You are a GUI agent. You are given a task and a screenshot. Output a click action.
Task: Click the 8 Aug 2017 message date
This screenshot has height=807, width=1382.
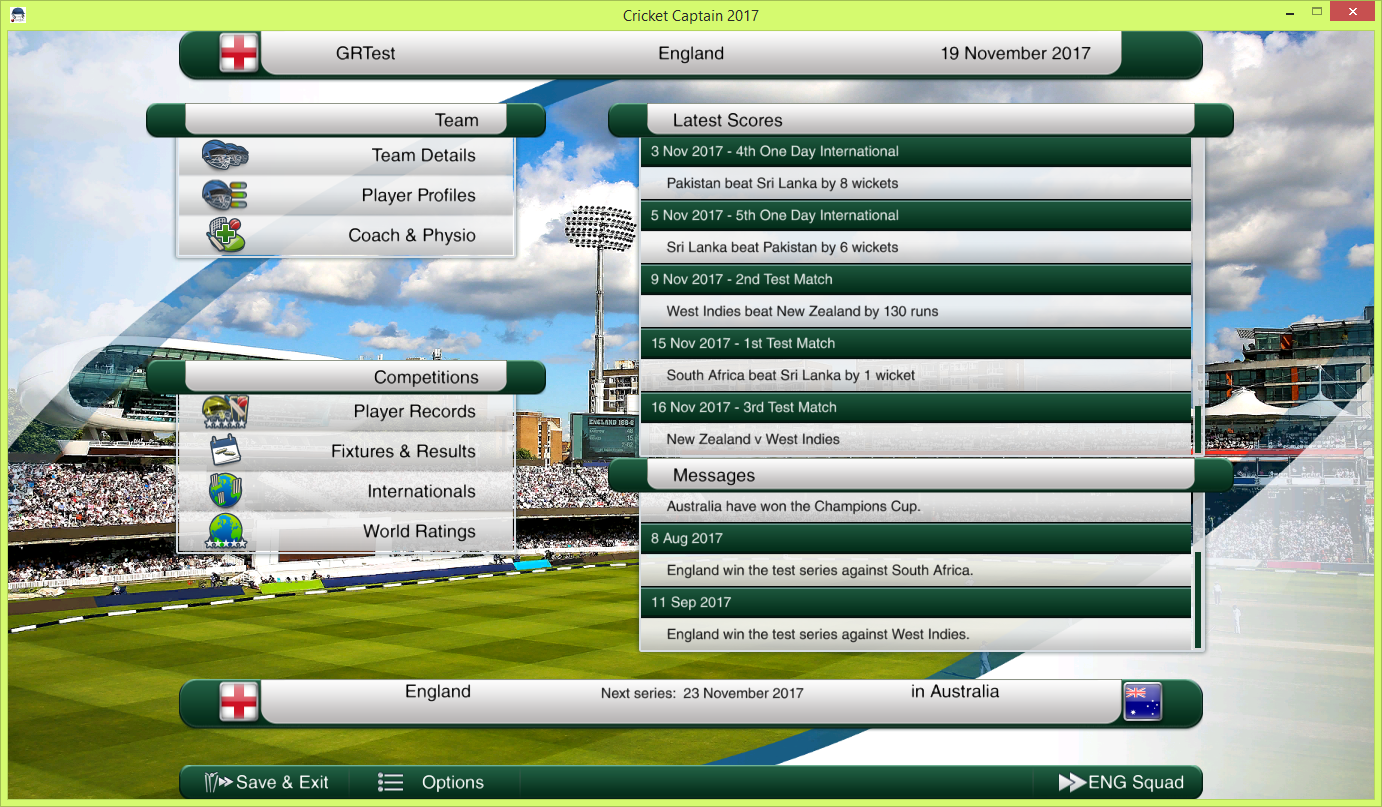[916, 539]
